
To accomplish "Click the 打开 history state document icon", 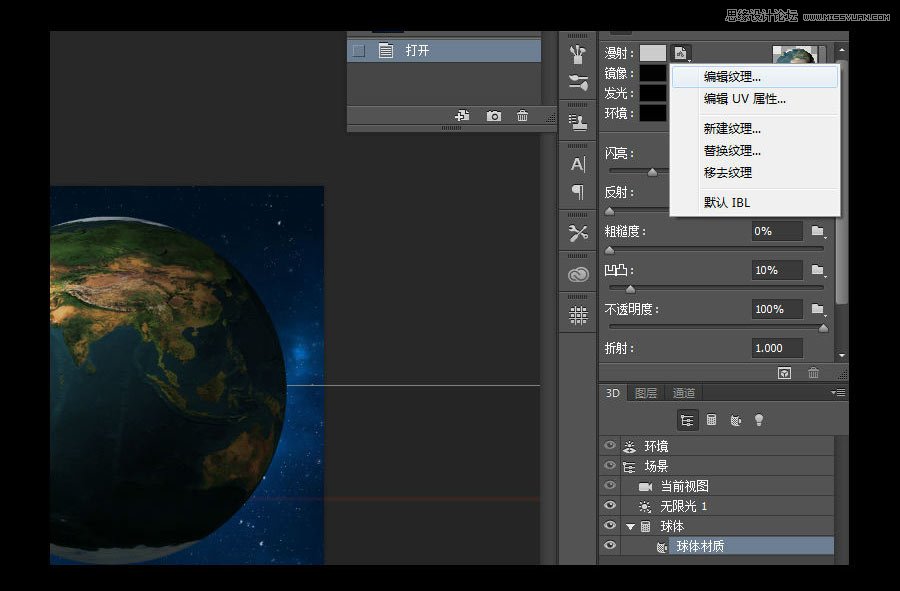I will 386,50.
